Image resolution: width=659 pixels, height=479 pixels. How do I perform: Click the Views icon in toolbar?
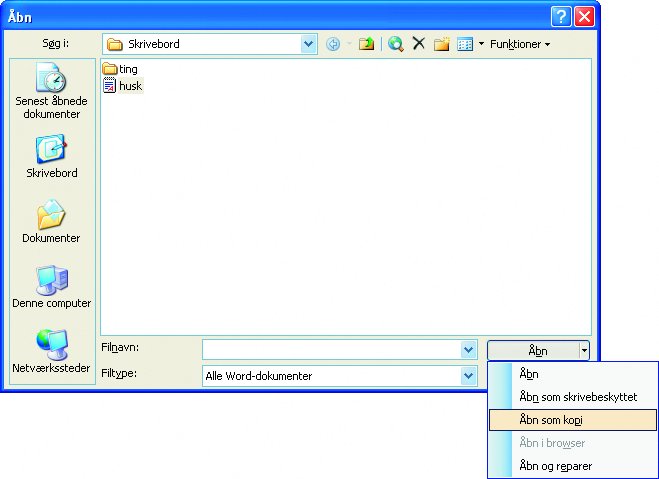coord(465,44)
